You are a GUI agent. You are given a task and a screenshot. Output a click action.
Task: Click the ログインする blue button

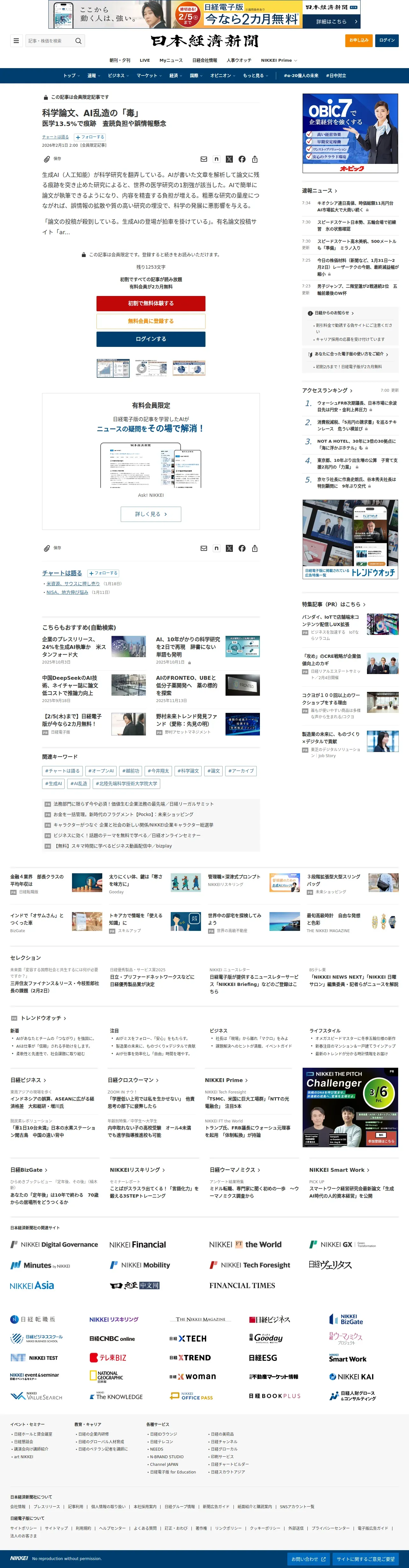[x=151, y=338]
